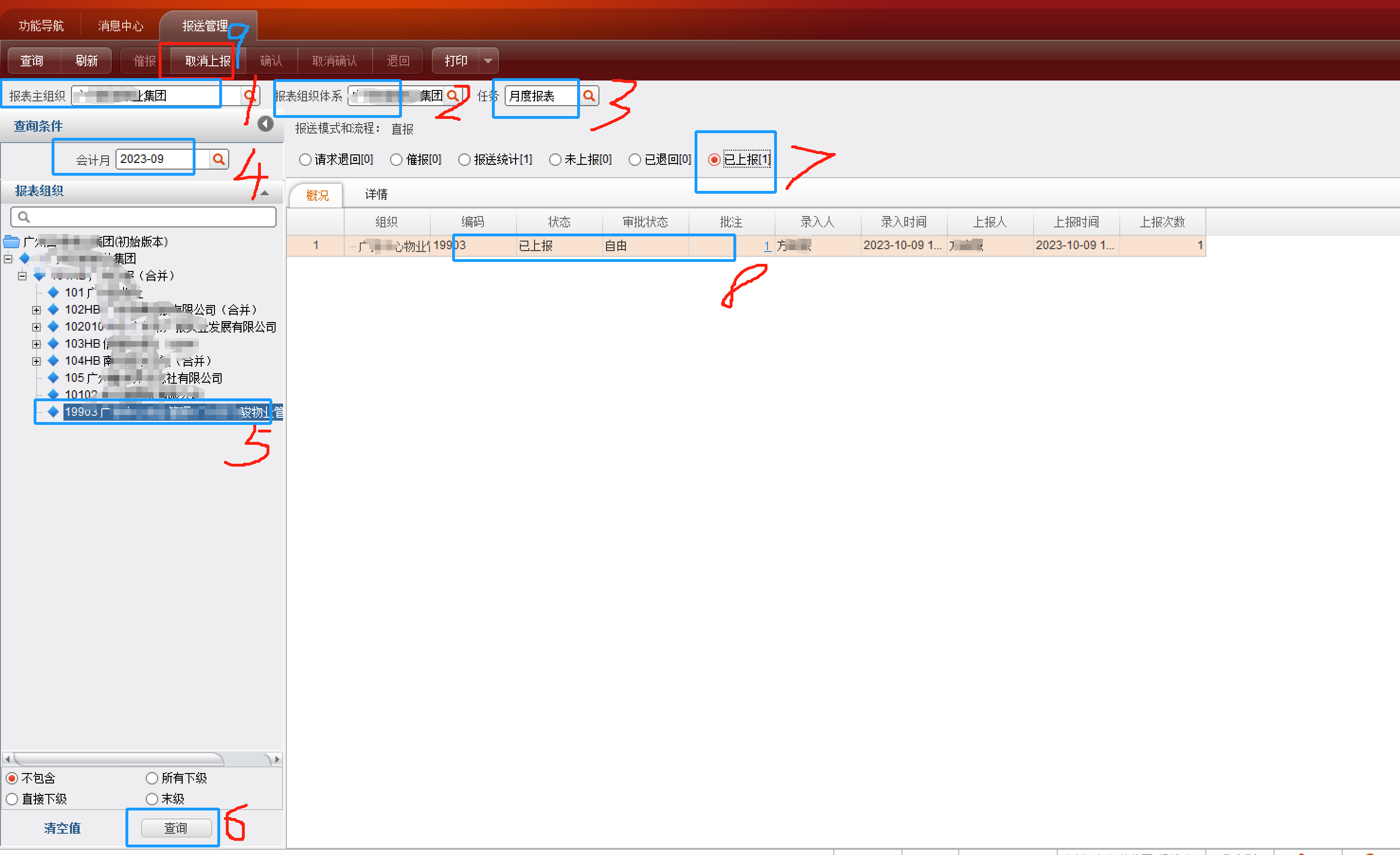Click the 上报时间 column header
Image resolution: width=1400 pixels, height=855 pixels.
tap(1076, 222)
